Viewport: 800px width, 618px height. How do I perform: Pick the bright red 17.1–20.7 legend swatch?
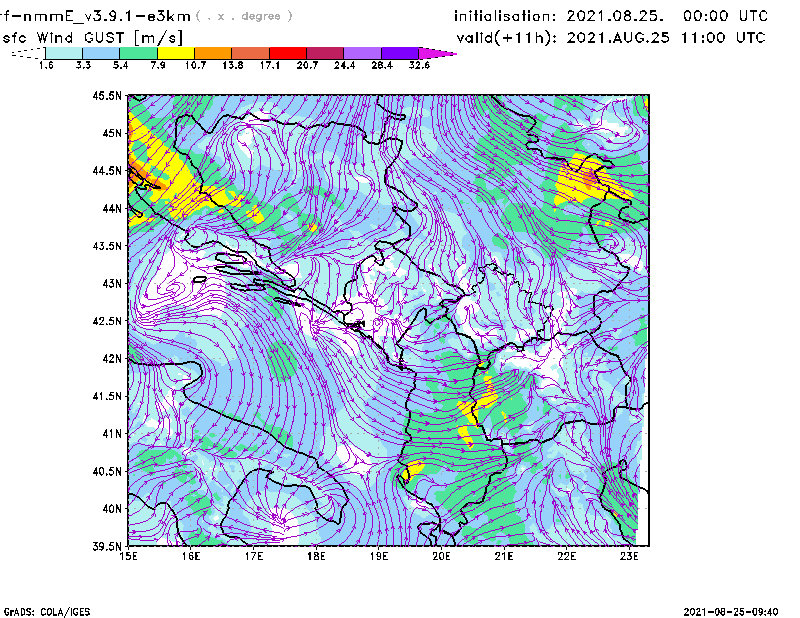288,53
